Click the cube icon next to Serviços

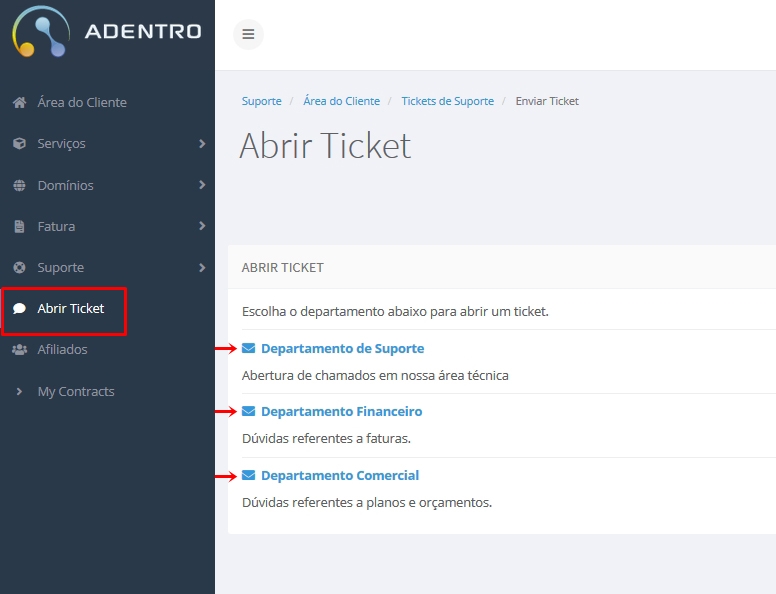[x=19, y=144]
